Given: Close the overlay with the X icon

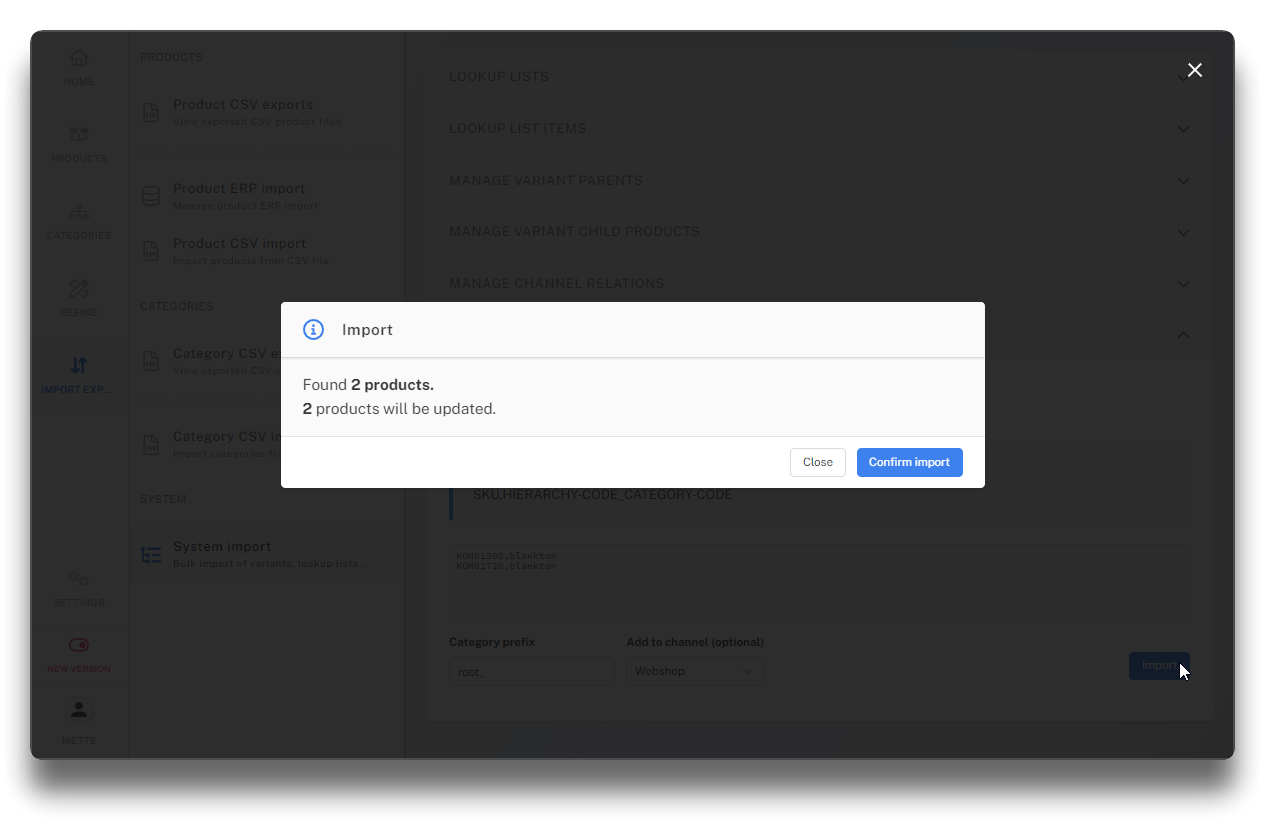Looking at the screenshot, I should tap(1194, 70).
